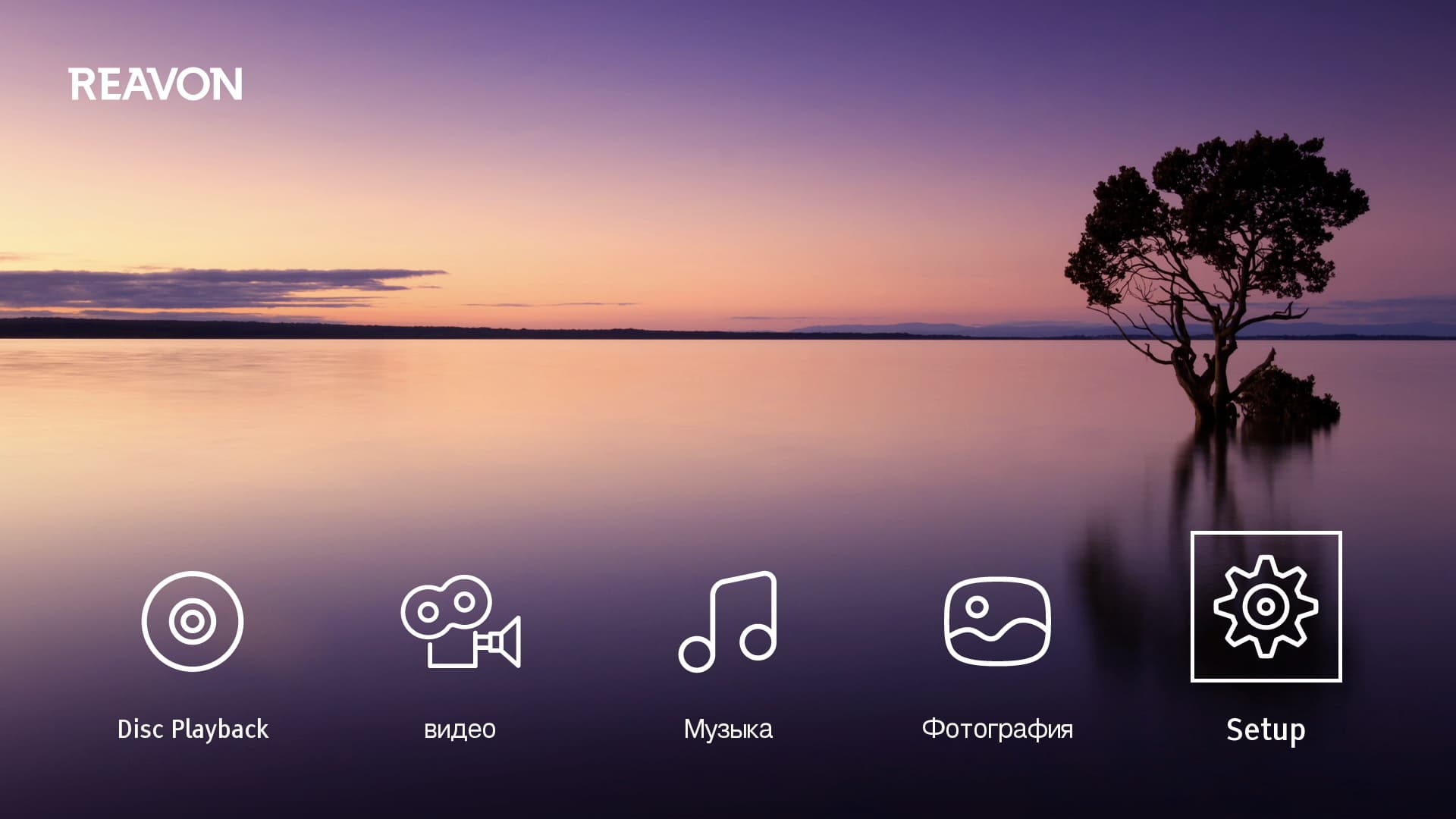
Task: Click the dark cloud bank on the horizon
Action: 190,288
